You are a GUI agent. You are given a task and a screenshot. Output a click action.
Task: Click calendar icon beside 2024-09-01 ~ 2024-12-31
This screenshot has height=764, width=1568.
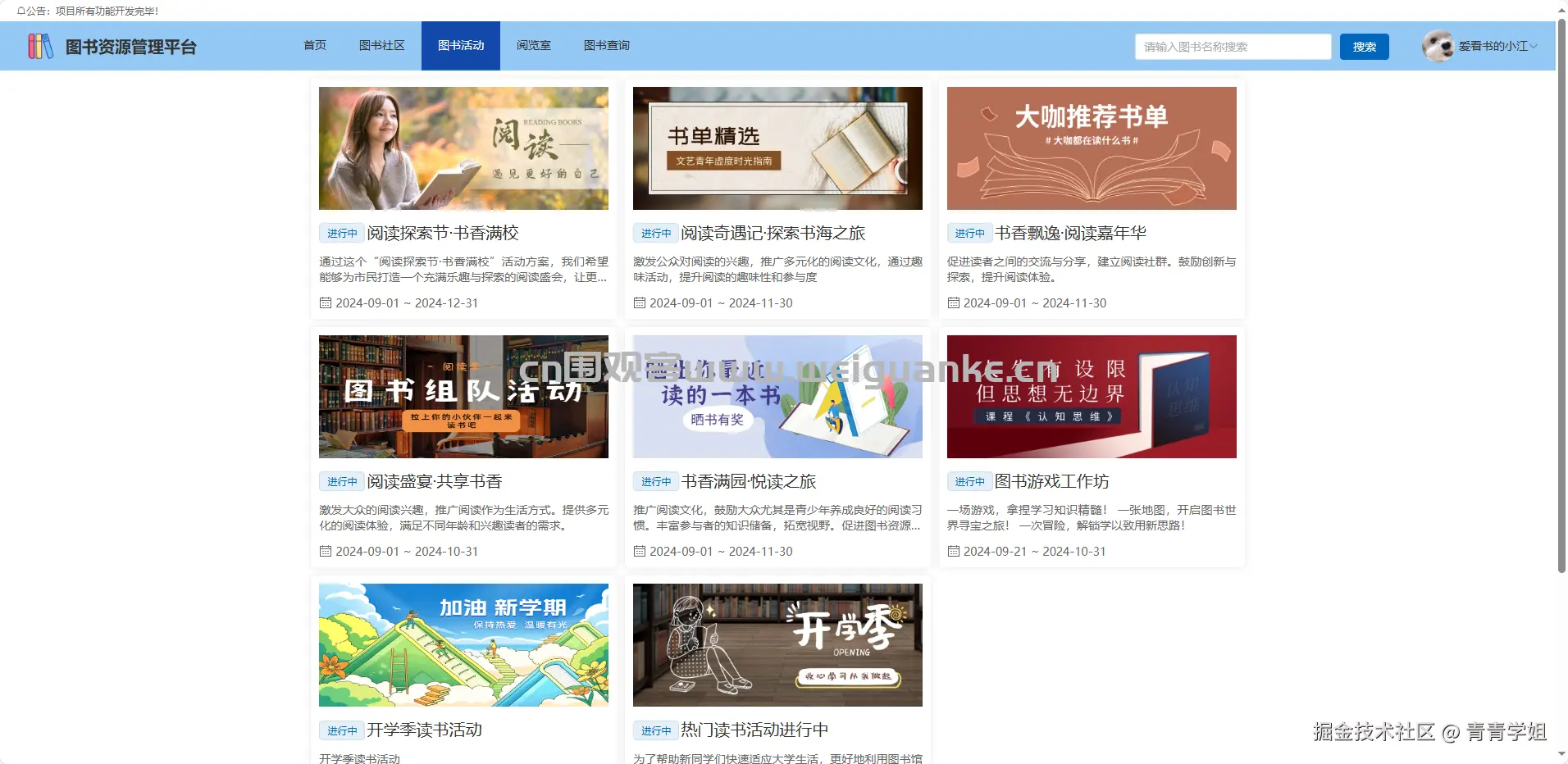coord(326,302)
